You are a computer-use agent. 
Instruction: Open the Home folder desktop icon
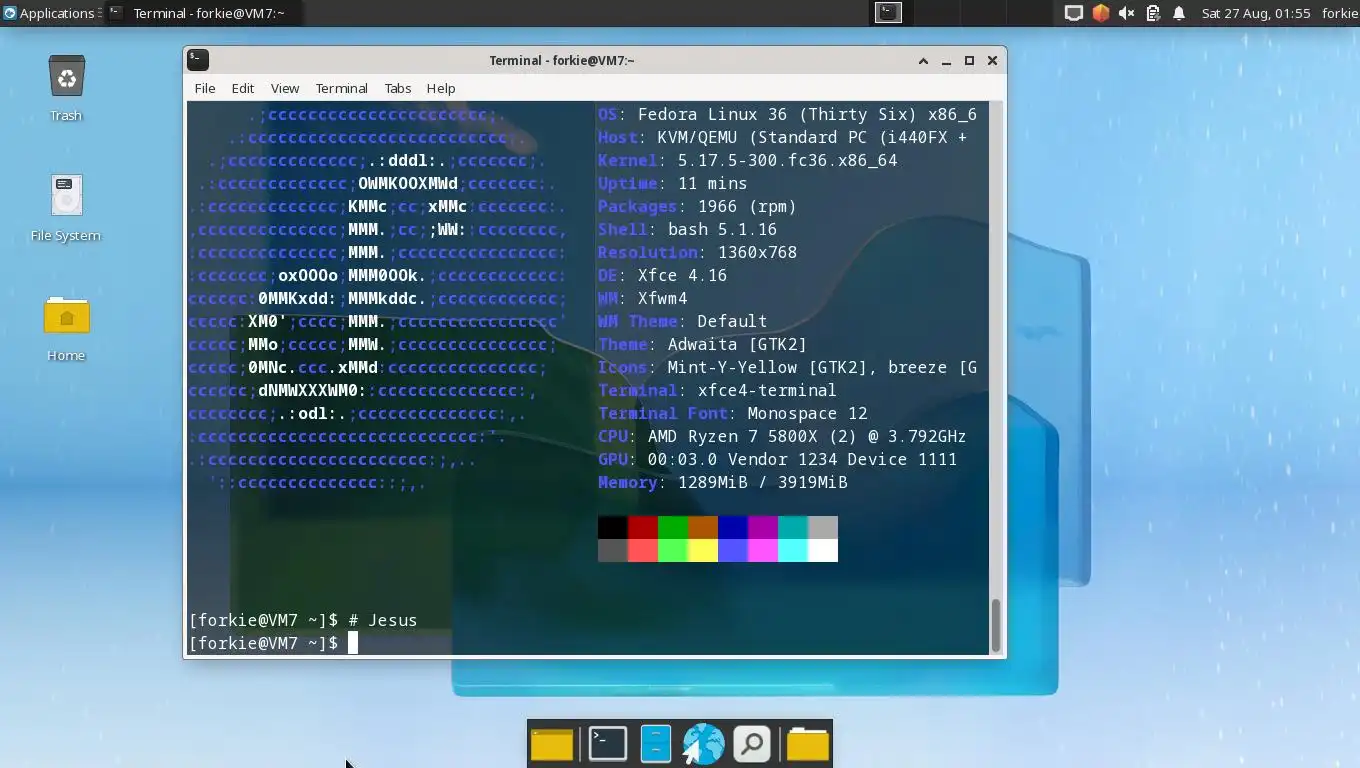pos(66,316)
